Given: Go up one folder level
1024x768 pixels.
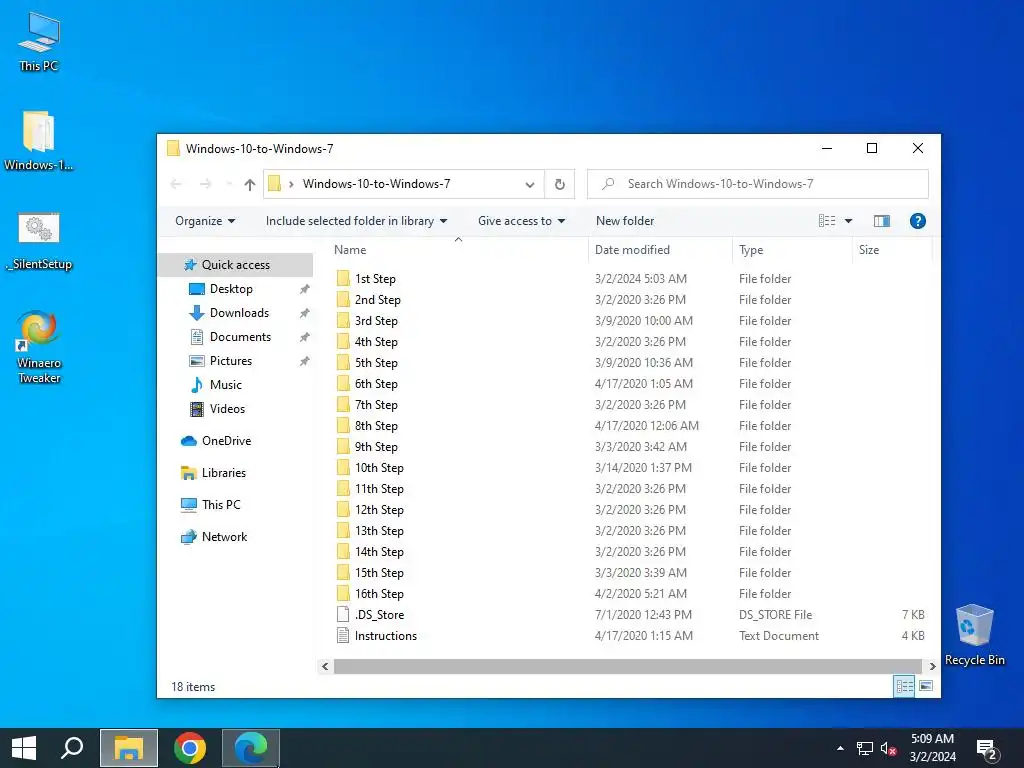Looking at the screenshot, I should (x=249, y=184).
